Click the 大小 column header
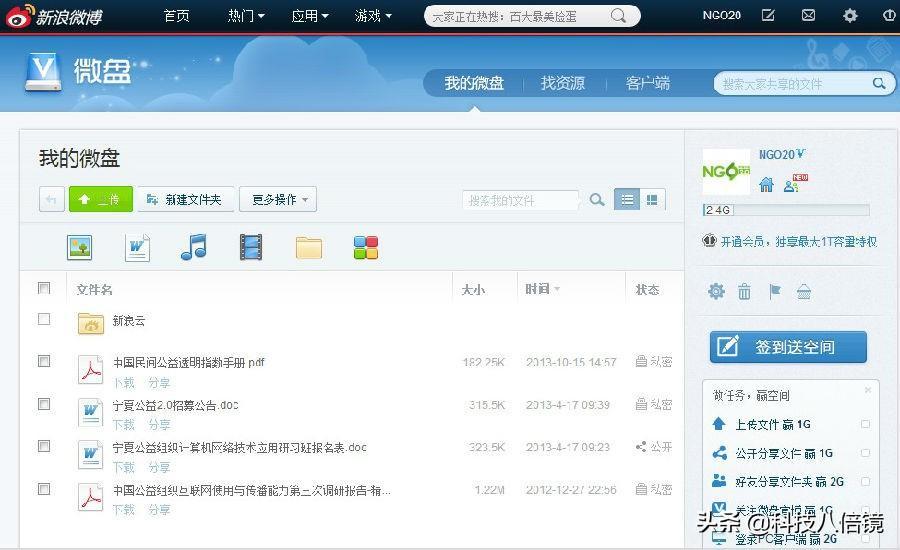This screenshot has height=550, width=900. click(473, 290)
